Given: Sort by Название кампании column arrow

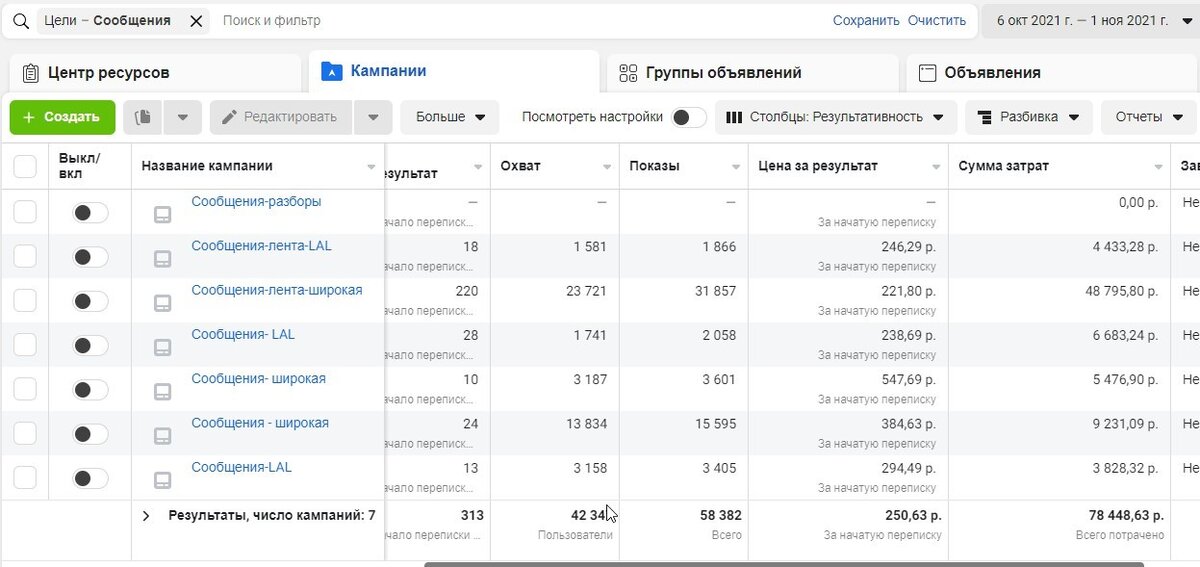Looking at the screenshot, I should point(372,167).
